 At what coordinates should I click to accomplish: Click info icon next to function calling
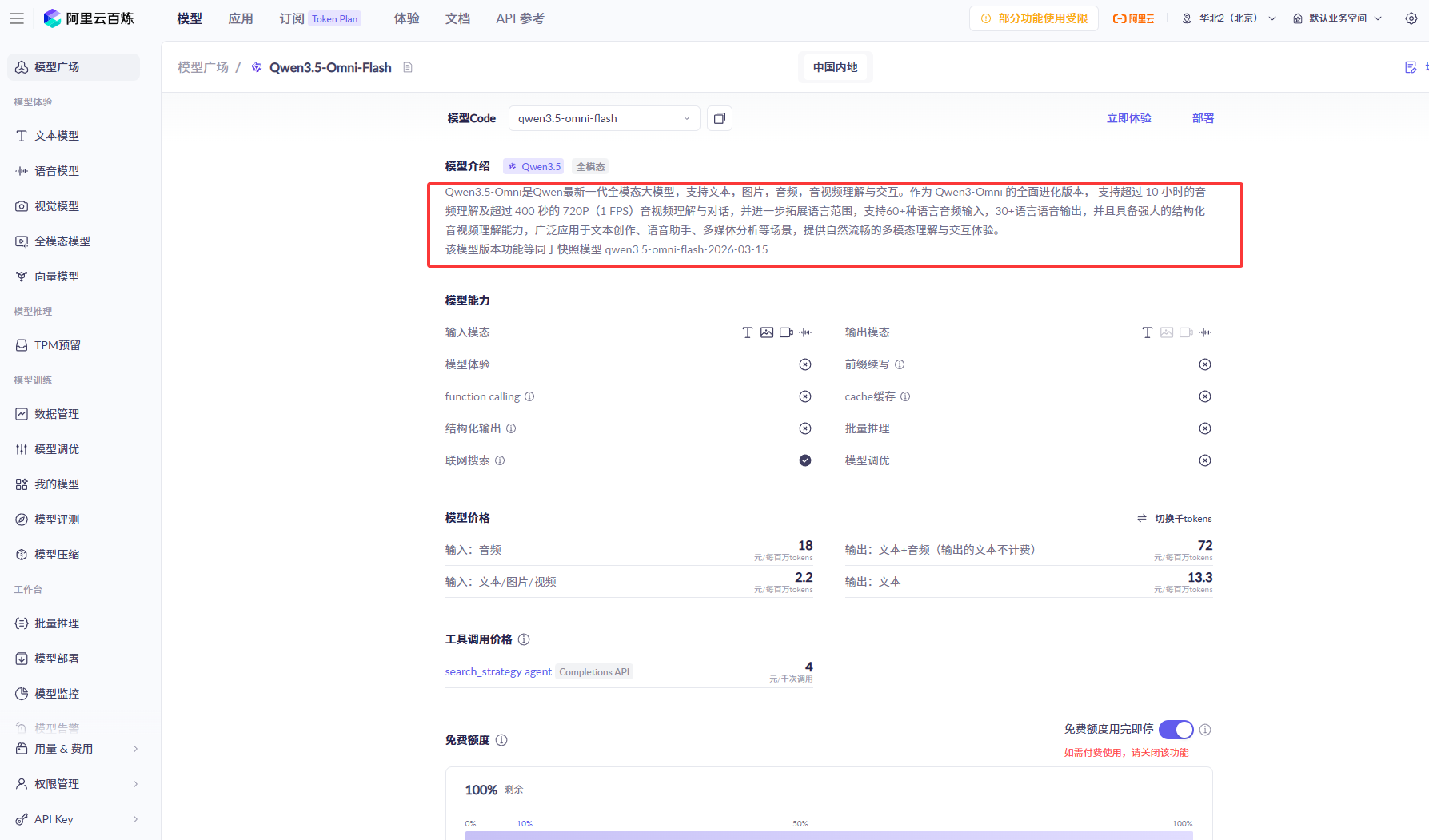[529, 396]
